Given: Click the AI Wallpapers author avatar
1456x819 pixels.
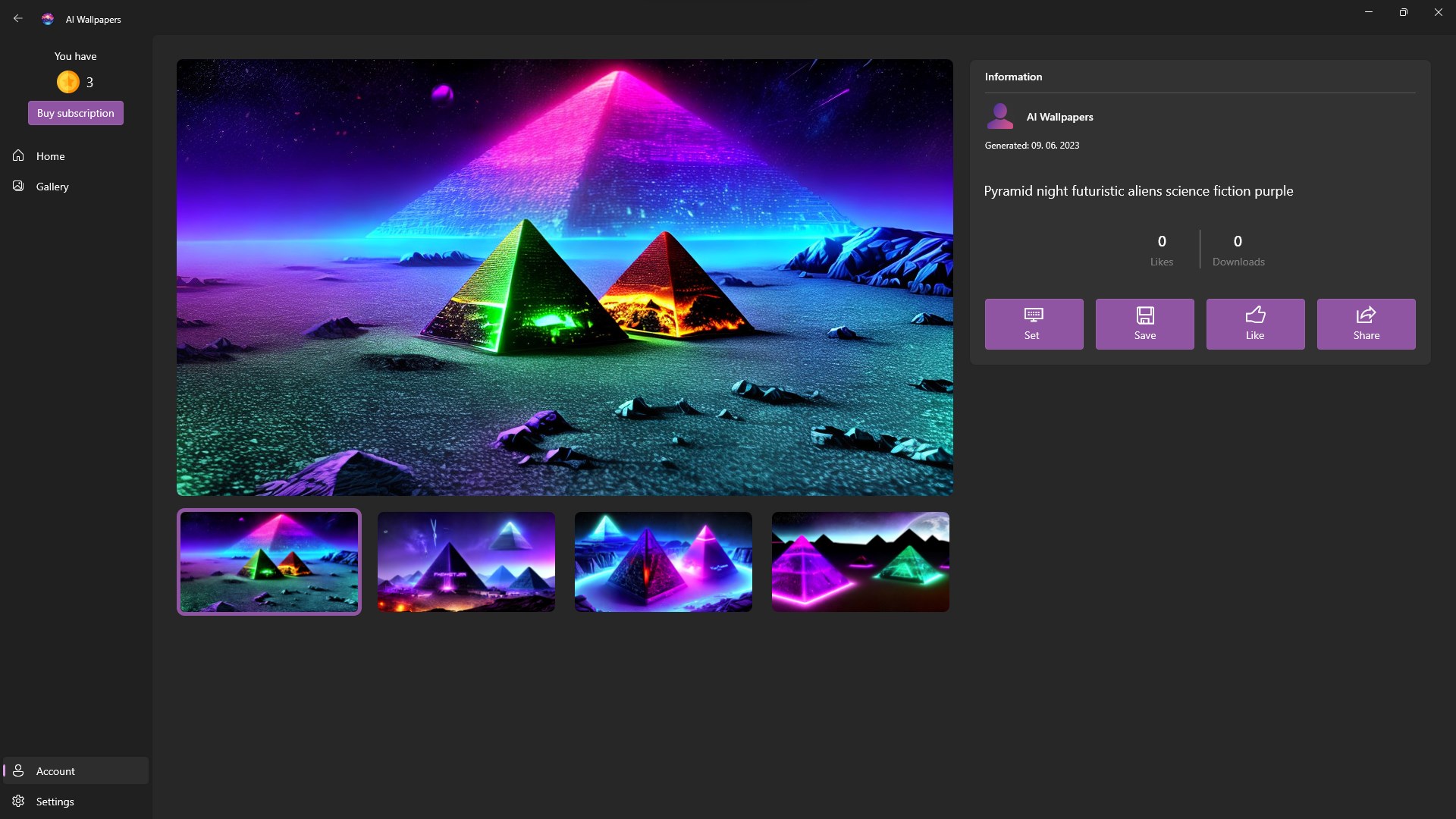Looking at the screenshot, I should [x=1000, y=117].
